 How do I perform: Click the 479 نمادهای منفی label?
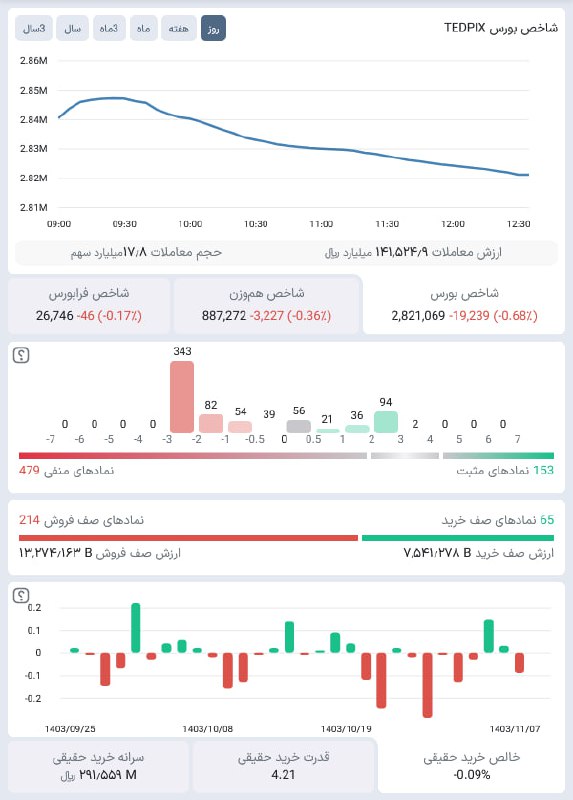click(x=66, y=470)
